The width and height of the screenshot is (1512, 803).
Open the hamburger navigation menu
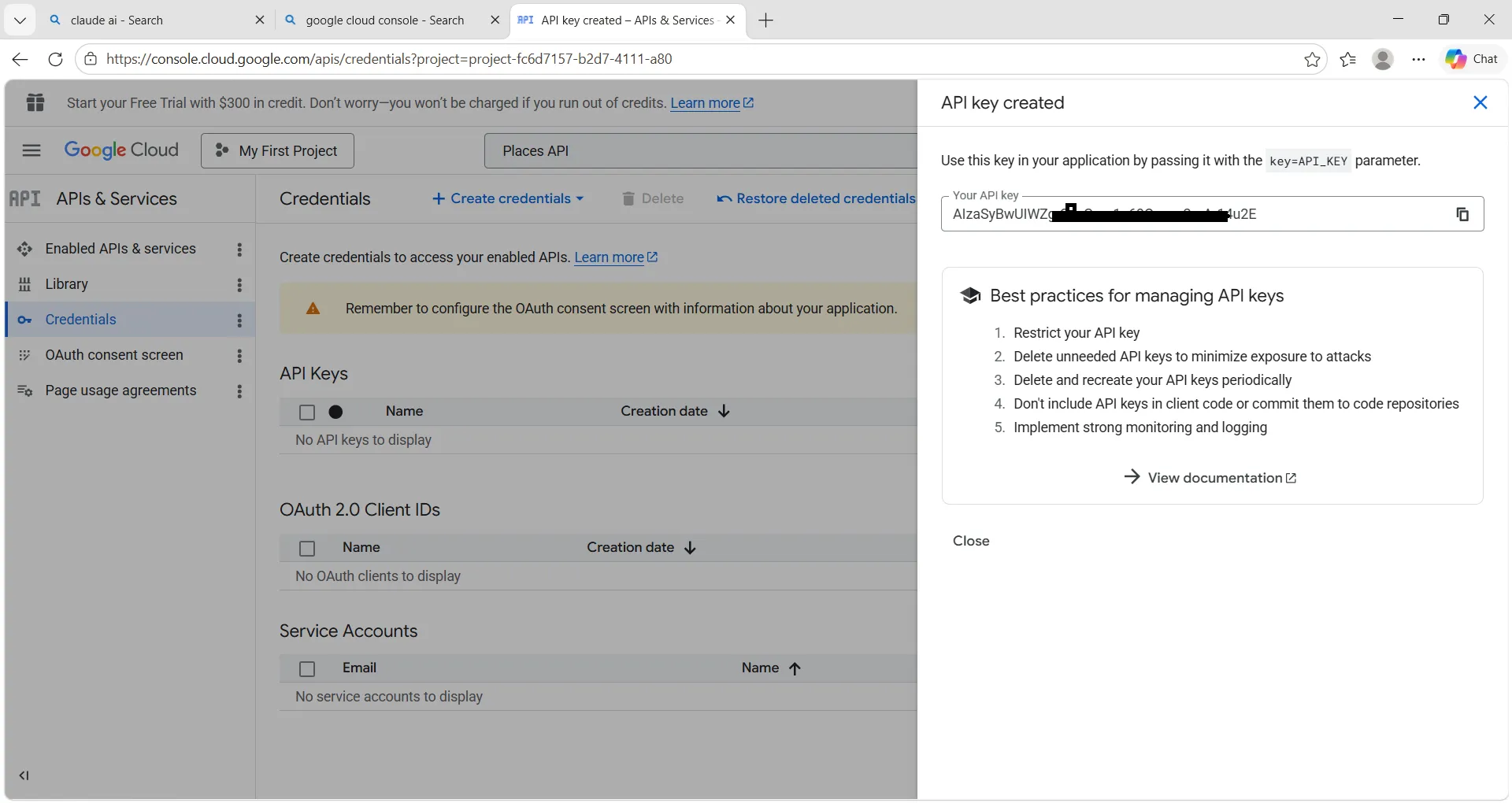(x=31, y=150)
